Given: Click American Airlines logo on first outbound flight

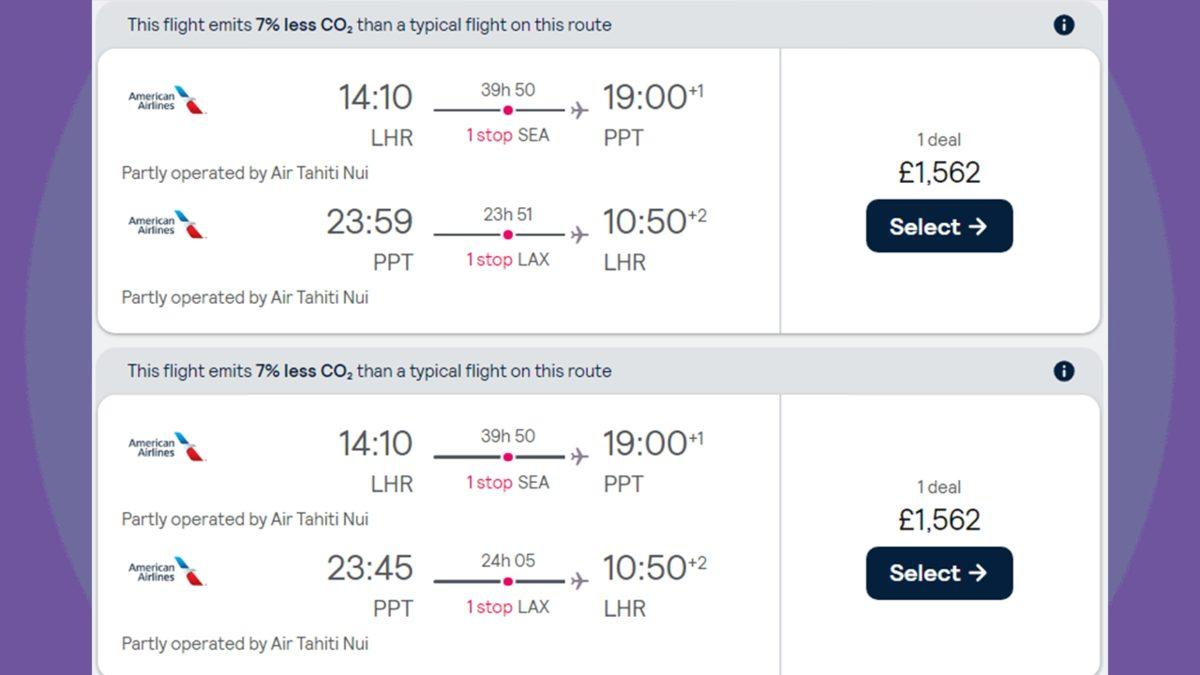Looking at the screenshot, I should [167, 99].
